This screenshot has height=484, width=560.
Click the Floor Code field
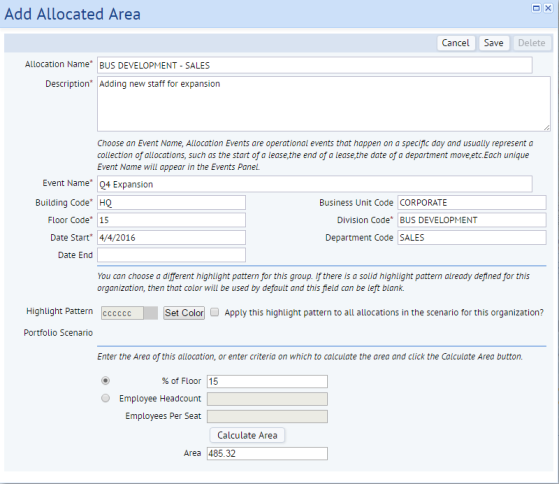click(171, 220)
